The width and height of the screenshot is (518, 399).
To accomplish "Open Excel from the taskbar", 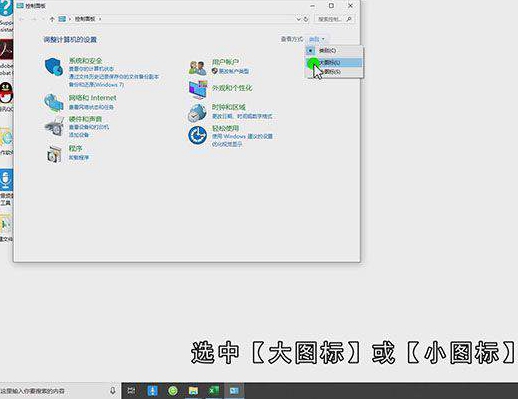I will (214, 390).
